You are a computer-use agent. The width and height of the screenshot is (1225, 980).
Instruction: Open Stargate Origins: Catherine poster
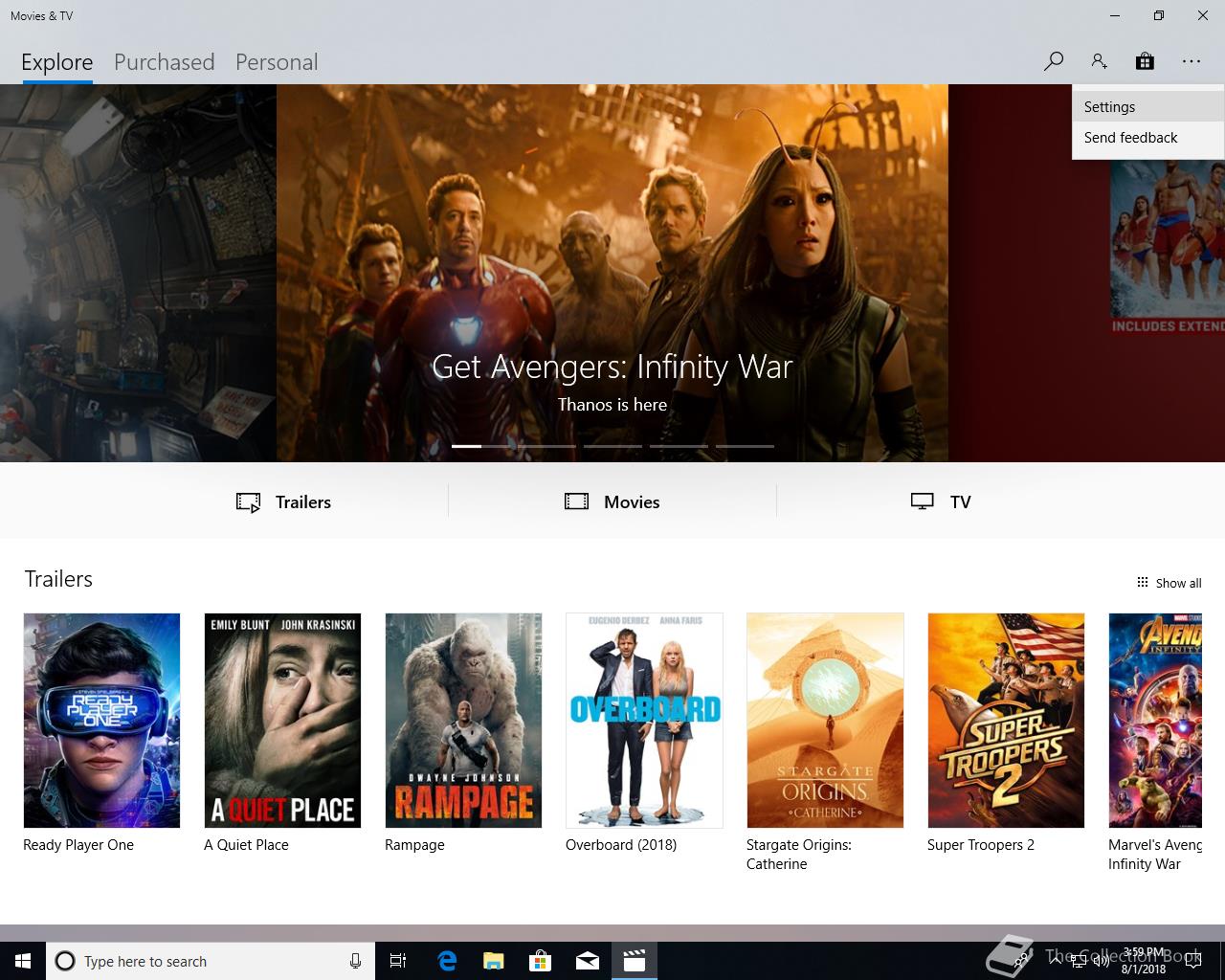point(825,721)
